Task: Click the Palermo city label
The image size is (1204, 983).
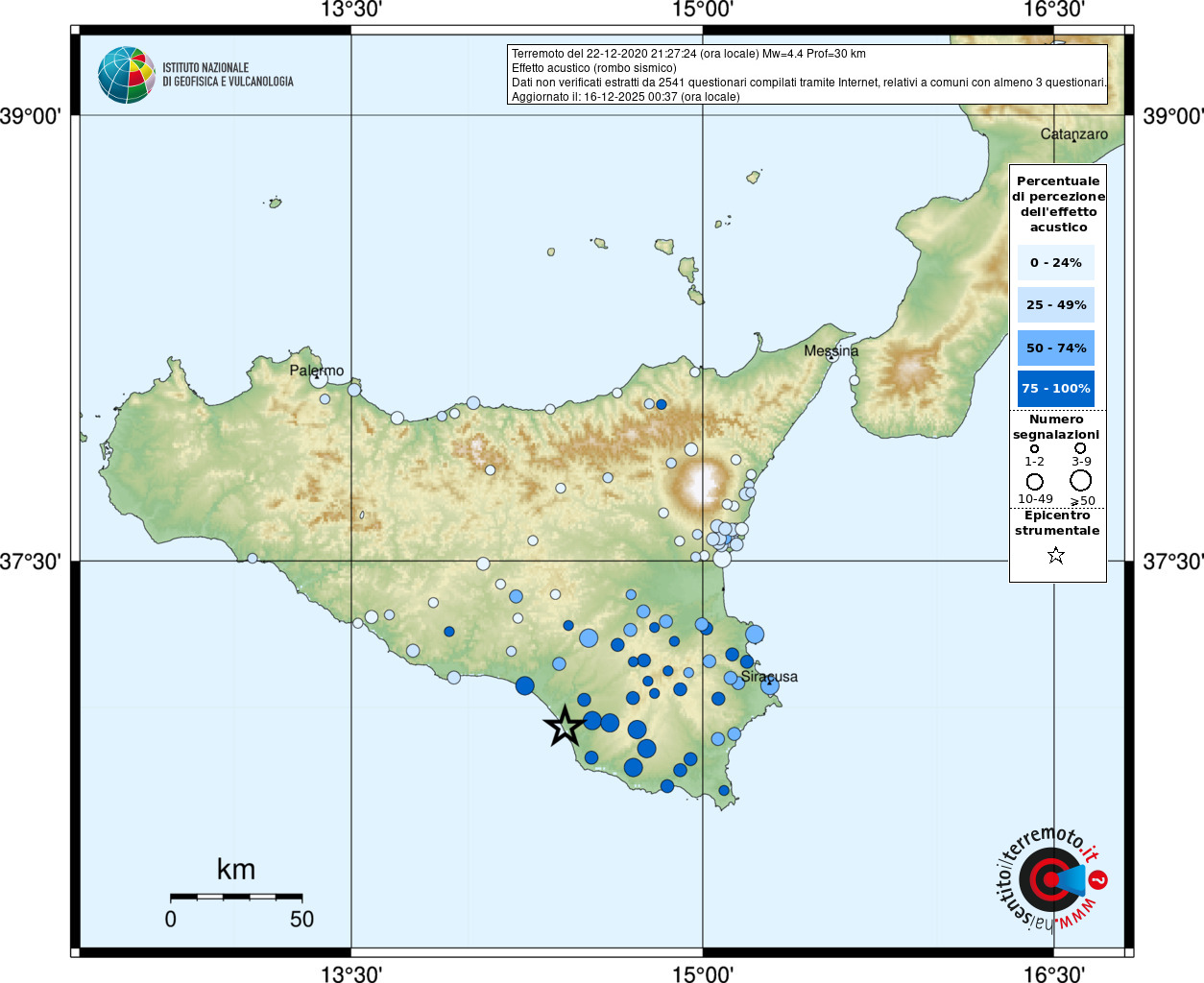Action: pos(317,371)
